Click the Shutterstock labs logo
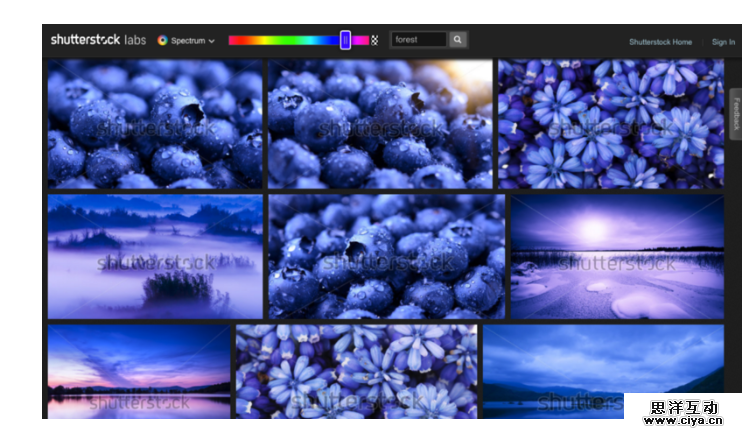 (98, 40)
